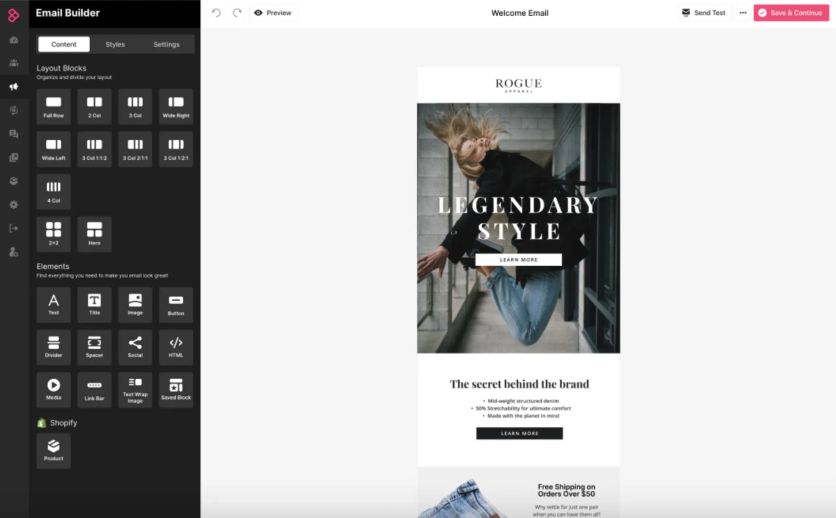Select the Free Shipping on Orders text
Screen dimensions: 836x518
566,490
